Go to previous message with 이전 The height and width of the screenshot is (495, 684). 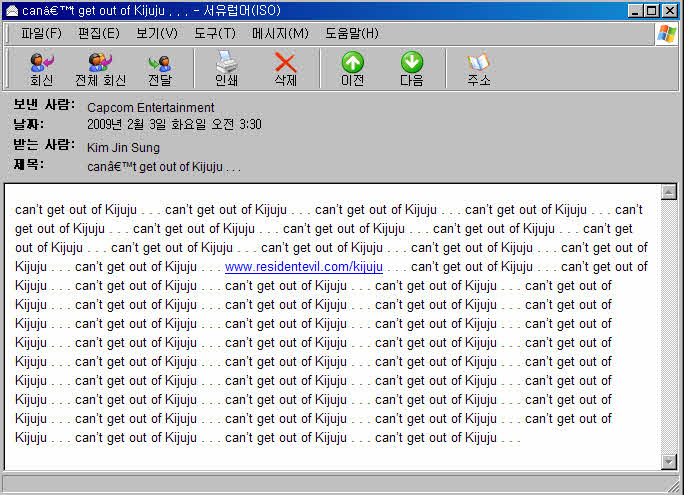click(x=352, y=69)
